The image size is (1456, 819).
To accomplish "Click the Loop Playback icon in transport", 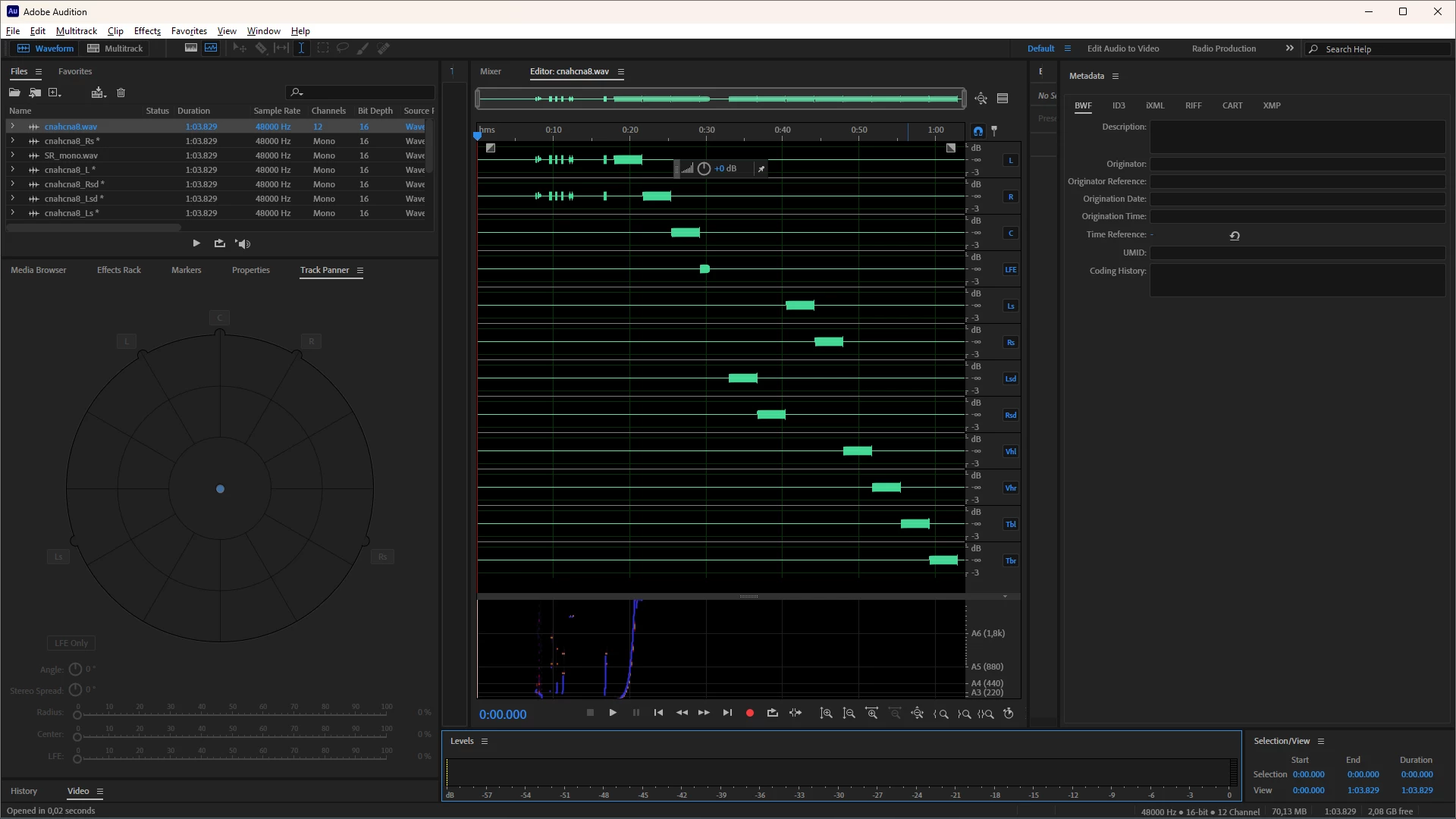I will pyautogui.click(x=772, y=713).
